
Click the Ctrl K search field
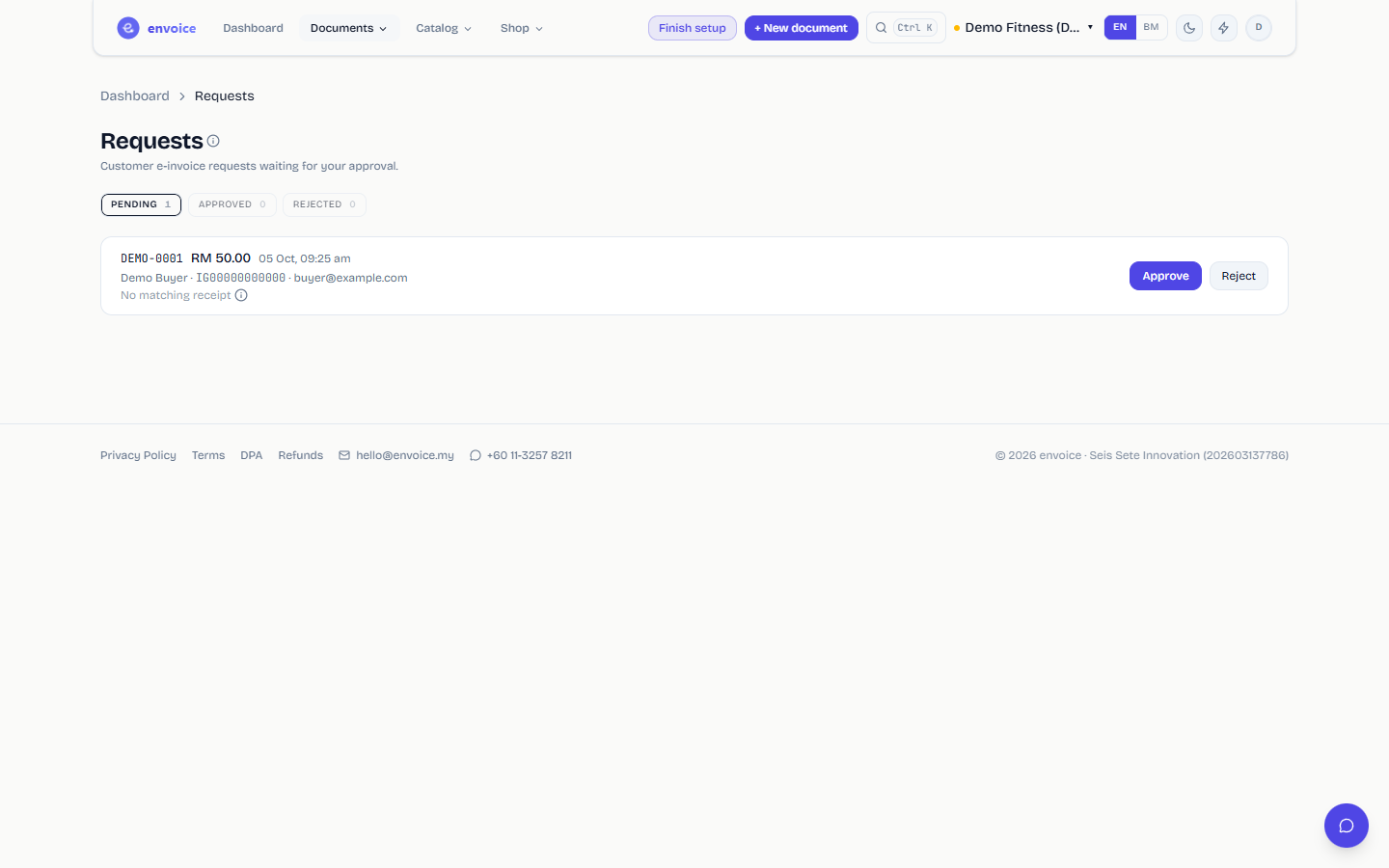coord(906,28)
